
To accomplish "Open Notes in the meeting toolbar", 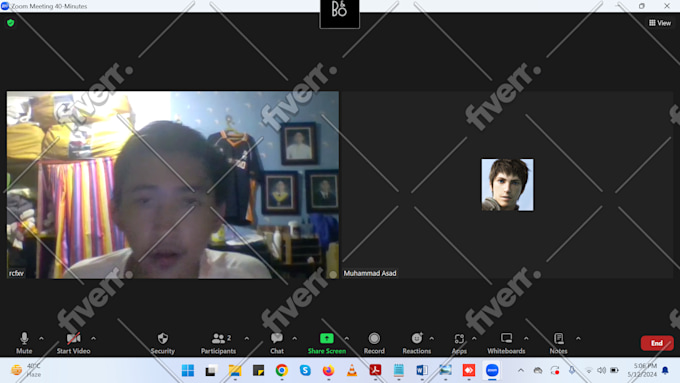I will coord(559,343).
